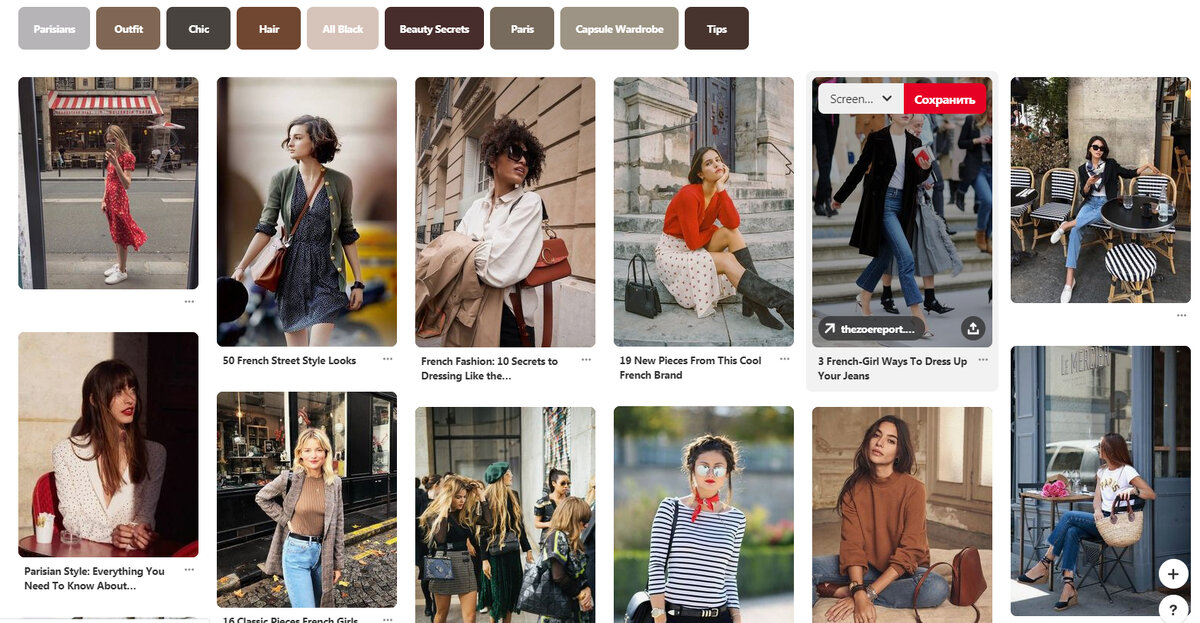Filter by the Parisians topic chip
The image size is (1200, 623).
[54, 29]
